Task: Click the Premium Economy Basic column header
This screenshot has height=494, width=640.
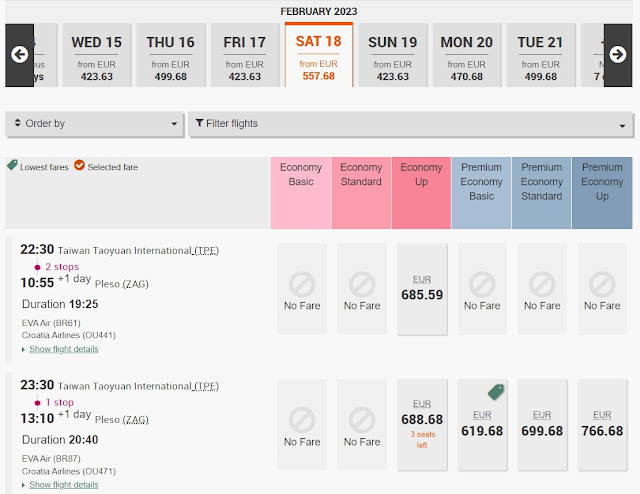Action: point(481,193)
